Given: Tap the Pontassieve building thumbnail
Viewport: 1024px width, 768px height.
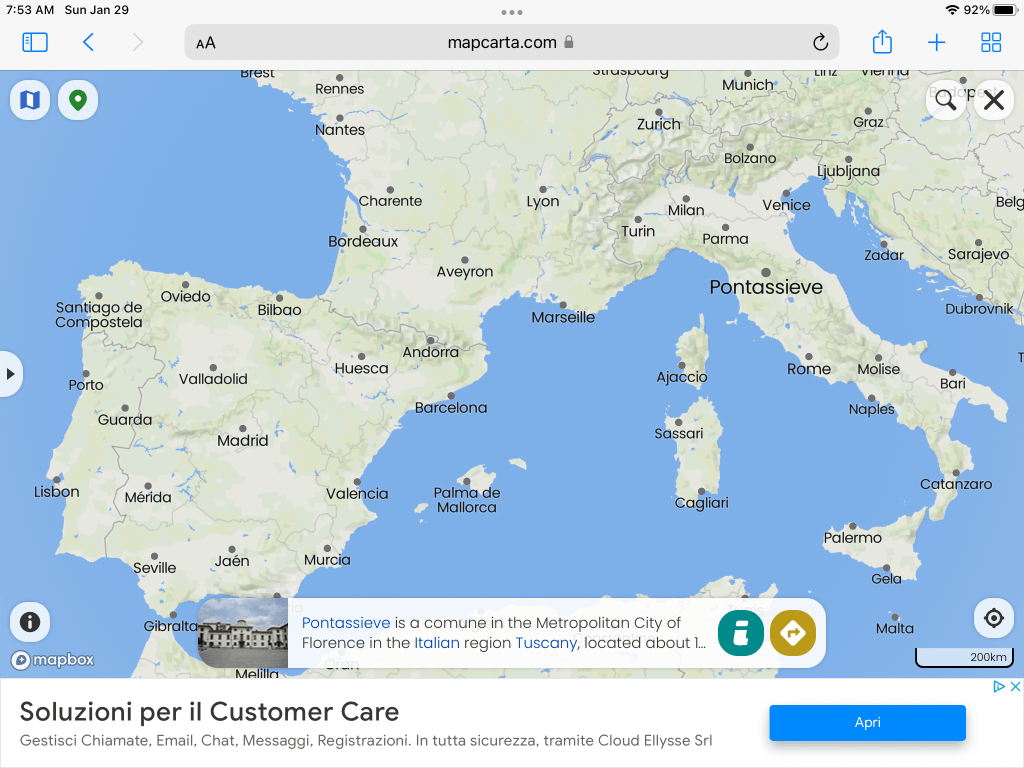Looking at the screenshot, I should [243, 633].
